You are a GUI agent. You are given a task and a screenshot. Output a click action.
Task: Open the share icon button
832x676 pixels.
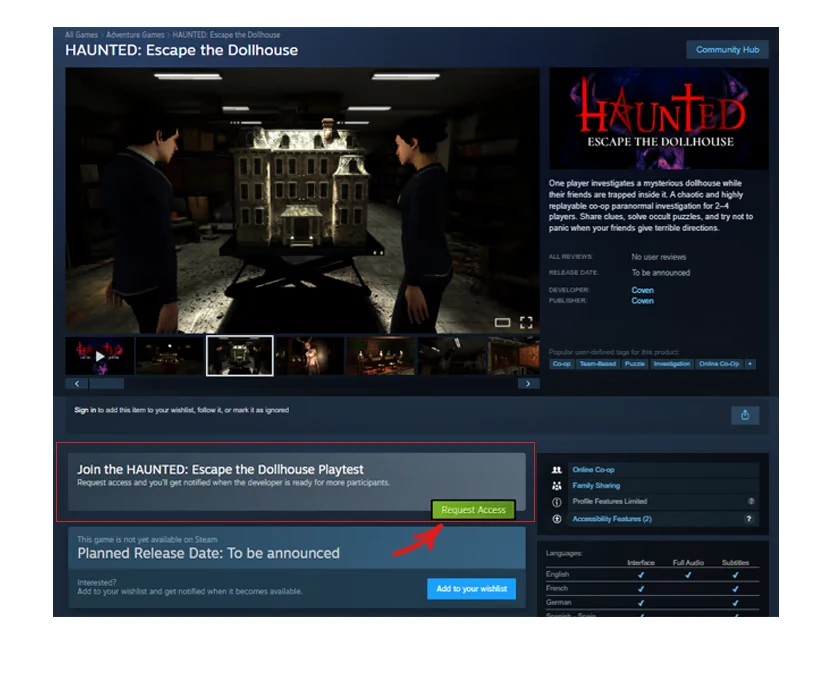click(745, 415)
